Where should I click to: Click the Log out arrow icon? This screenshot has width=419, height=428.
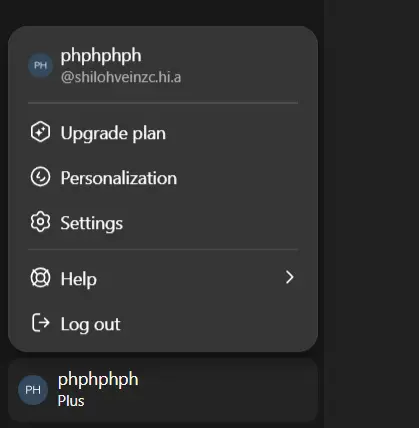pos(40,323)
